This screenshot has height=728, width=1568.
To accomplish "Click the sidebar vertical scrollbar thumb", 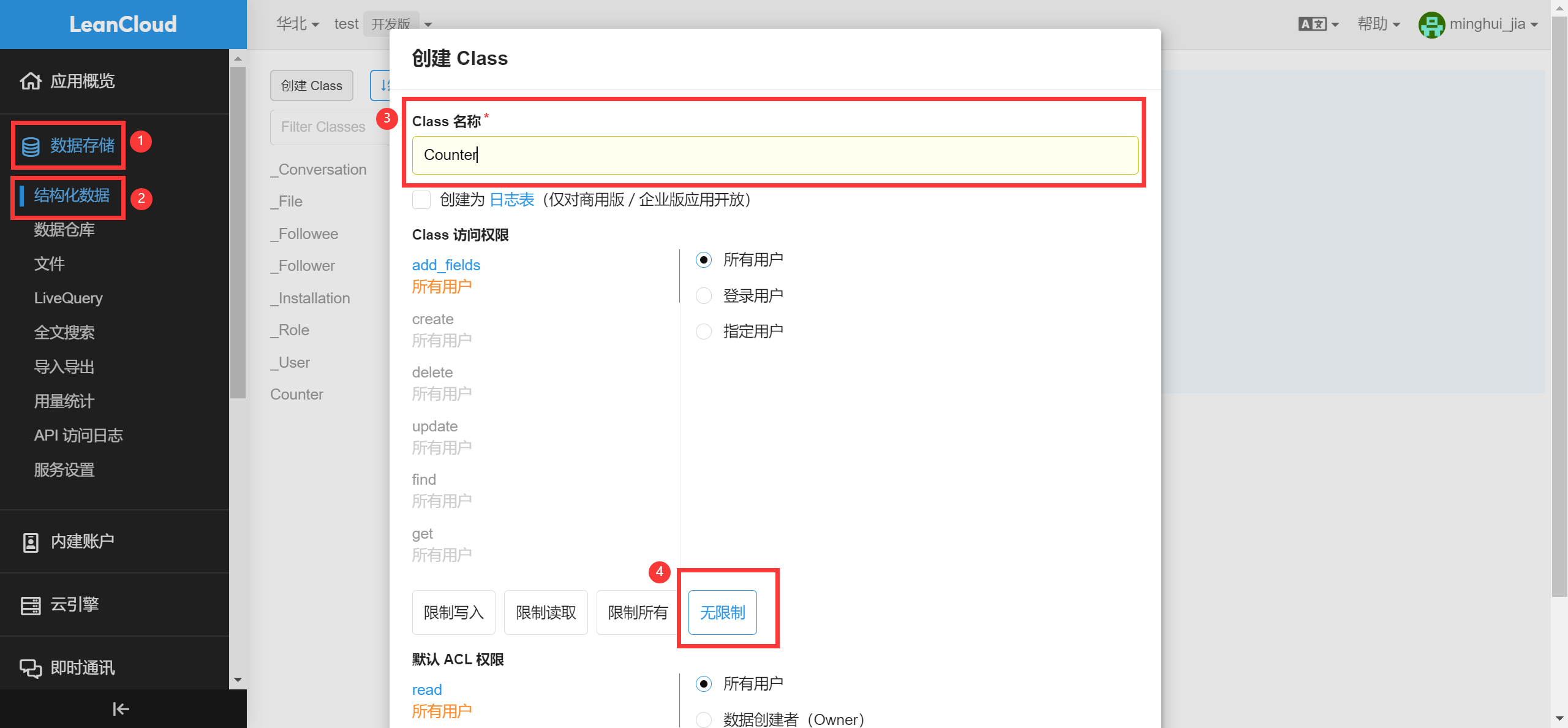I will click(x=238, y=233).
